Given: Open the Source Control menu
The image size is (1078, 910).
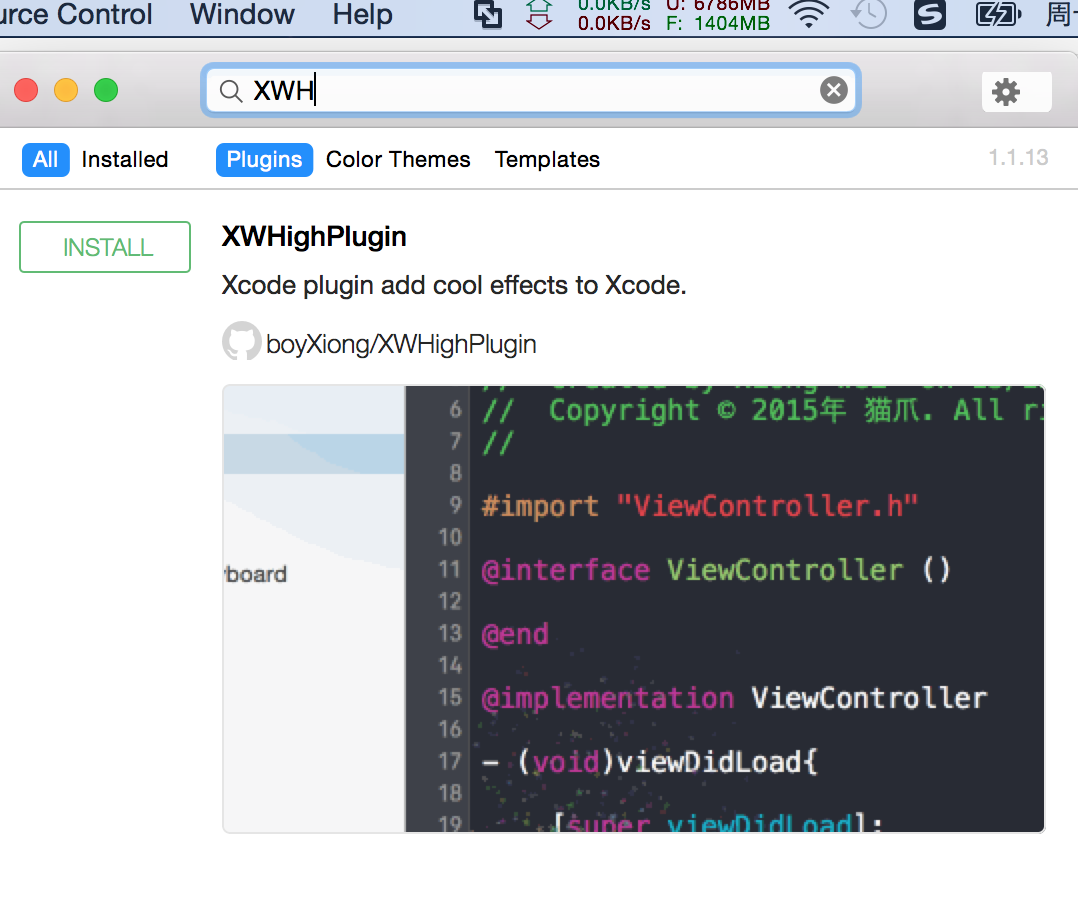Looking at the screenshot, I should pyautogui.click(x=76, y=14).
